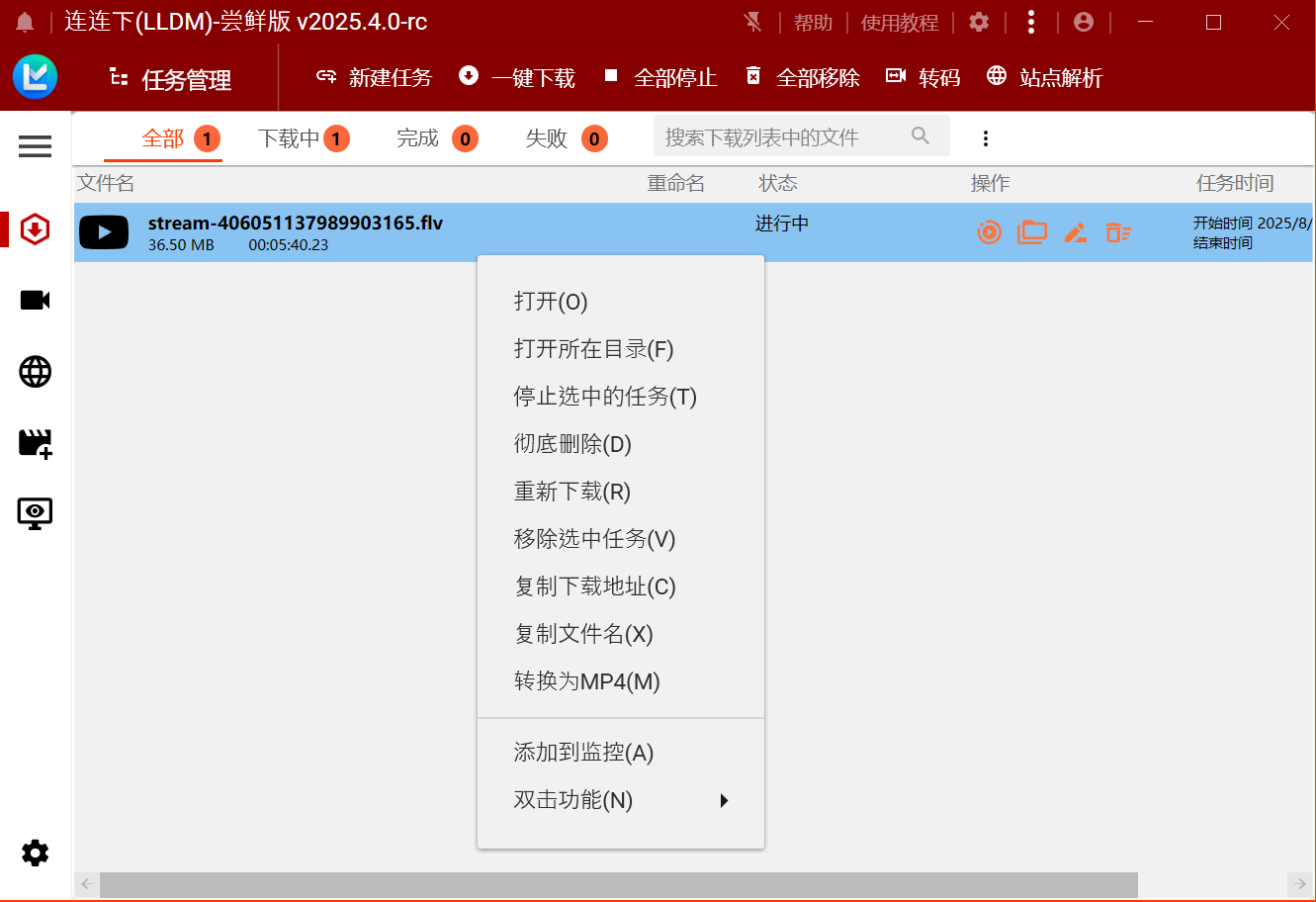
Task: Open the containing folder icon for the download task
Action: click(x=1032, y=232)
